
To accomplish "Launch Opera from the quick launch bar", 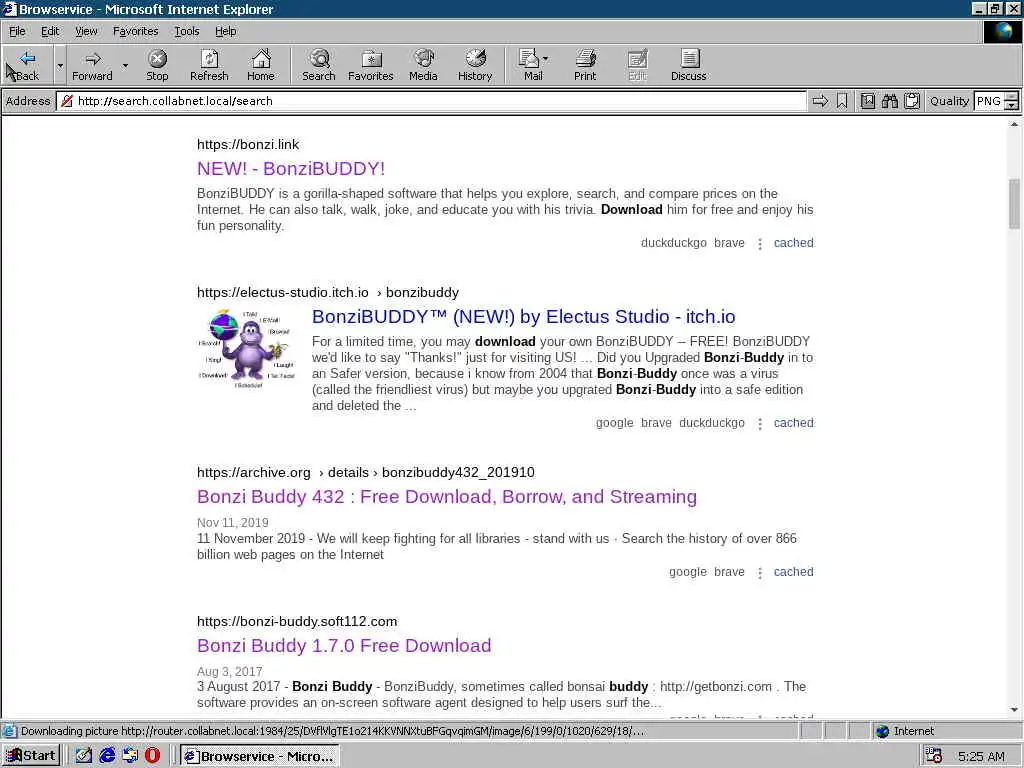I will (152, 756).
